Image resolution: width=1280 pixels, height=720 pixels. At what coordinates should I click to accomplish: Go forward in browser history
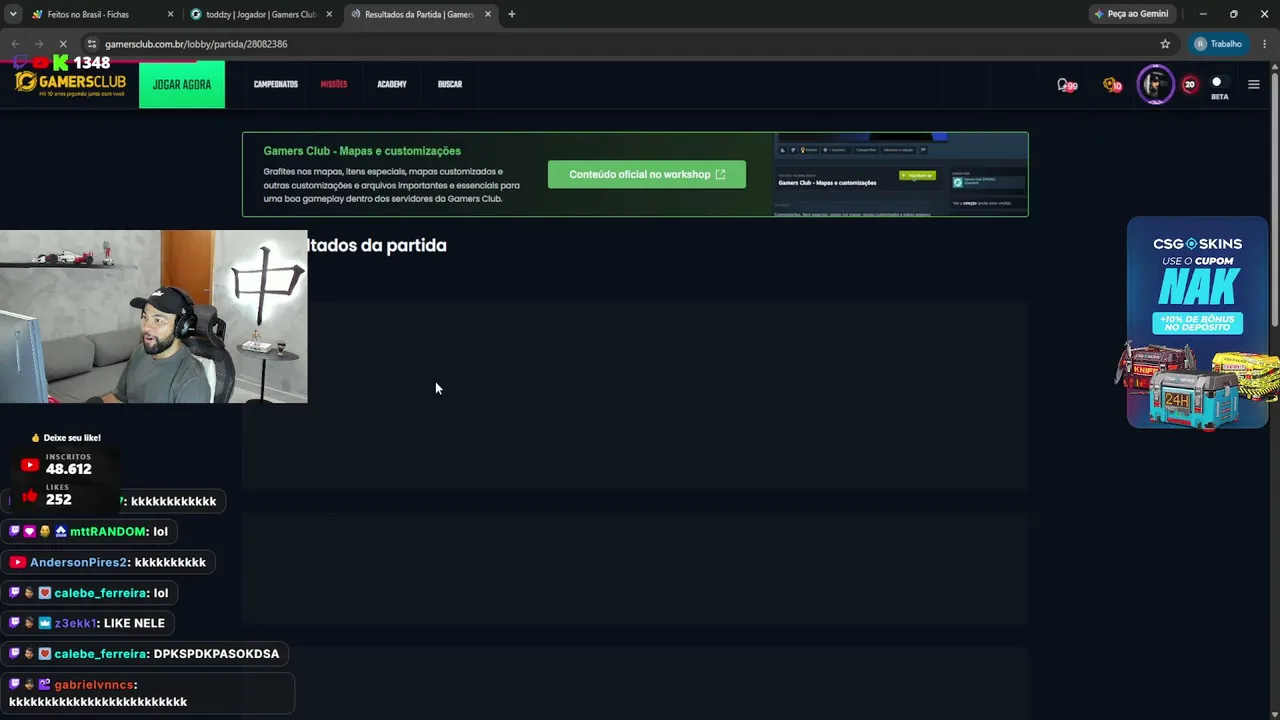[x=38, y=44]
